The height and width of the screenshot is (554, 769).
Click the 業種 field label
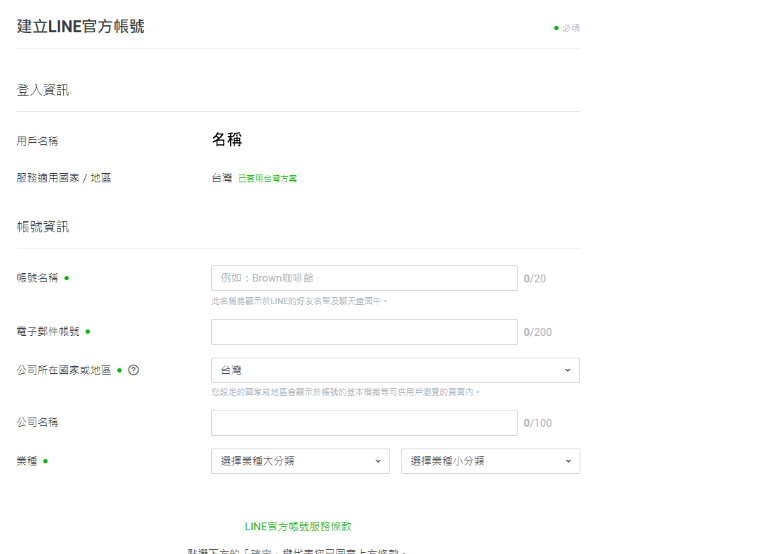(27, 461)
